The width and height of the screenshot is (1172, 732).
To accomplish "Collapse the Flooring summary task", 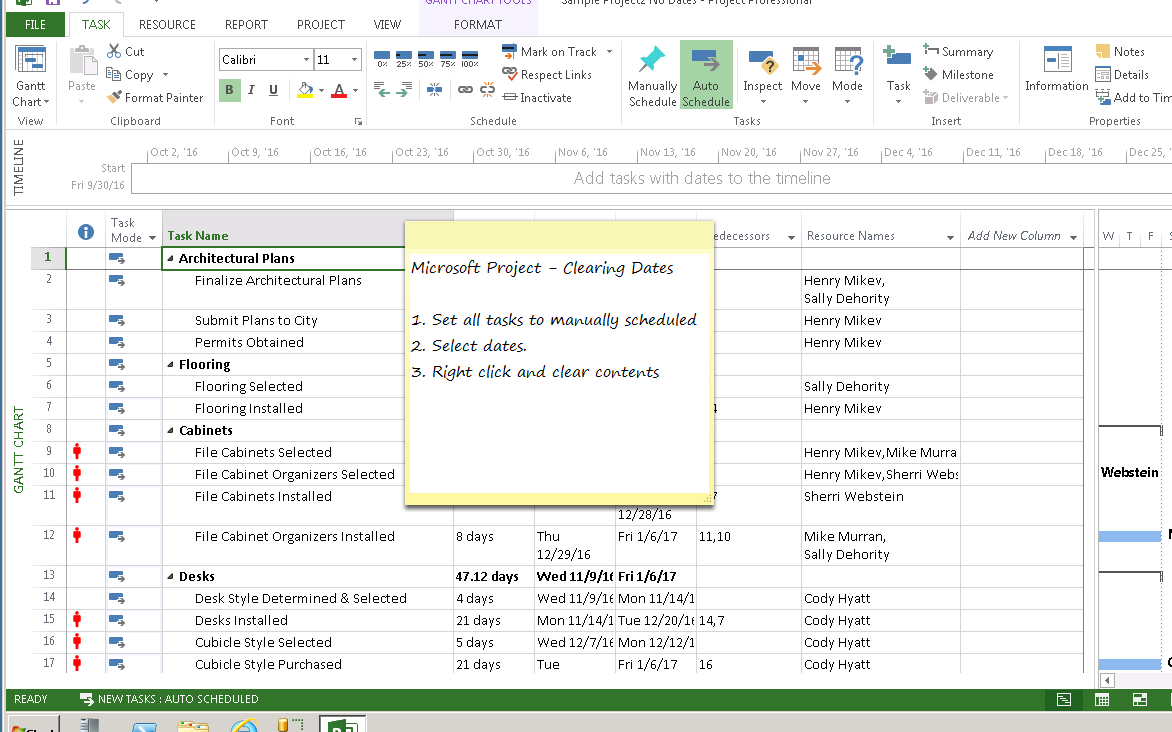I will pos(171,365).
